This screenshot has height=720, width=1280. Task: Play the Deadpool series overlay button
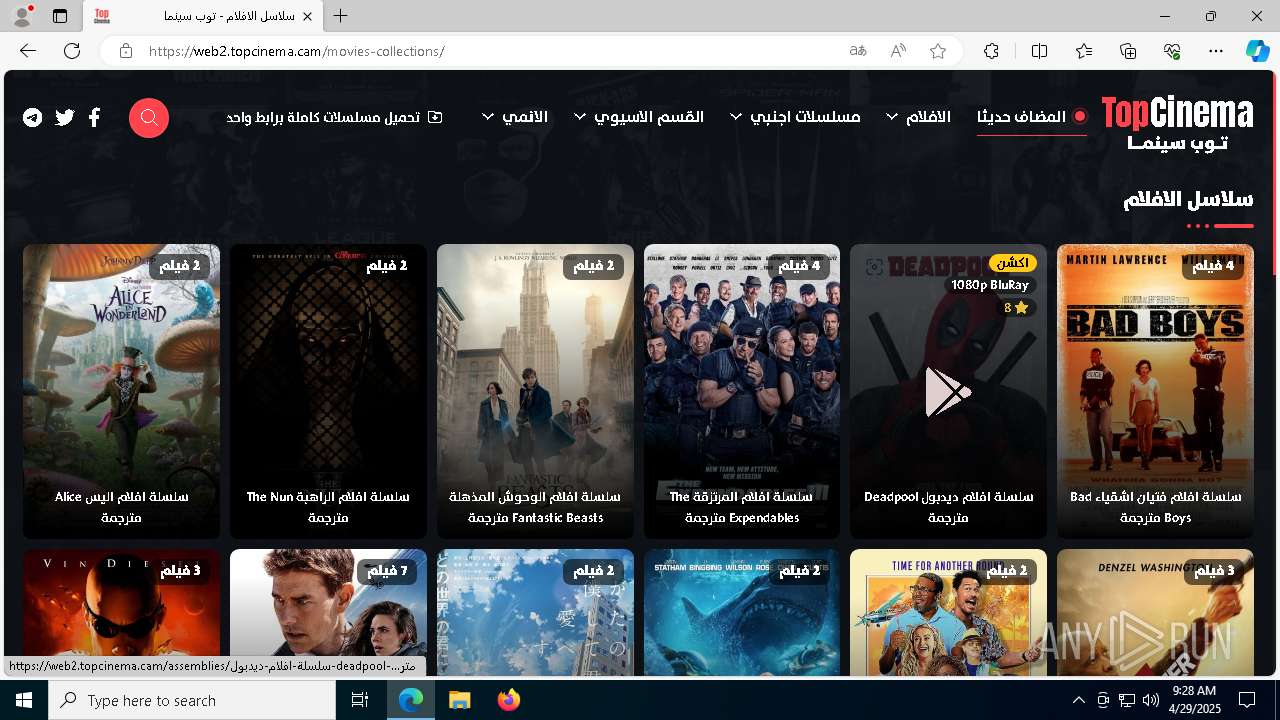tap(948, 391)
